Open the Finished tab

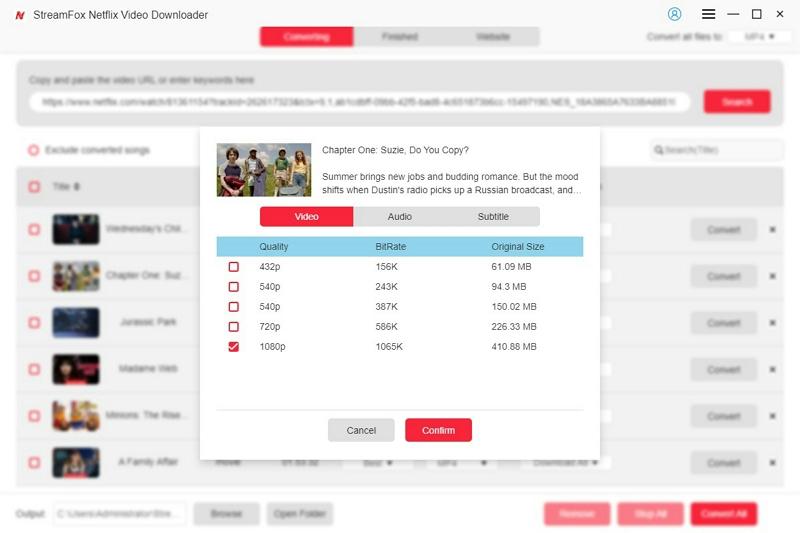[399, 37]
